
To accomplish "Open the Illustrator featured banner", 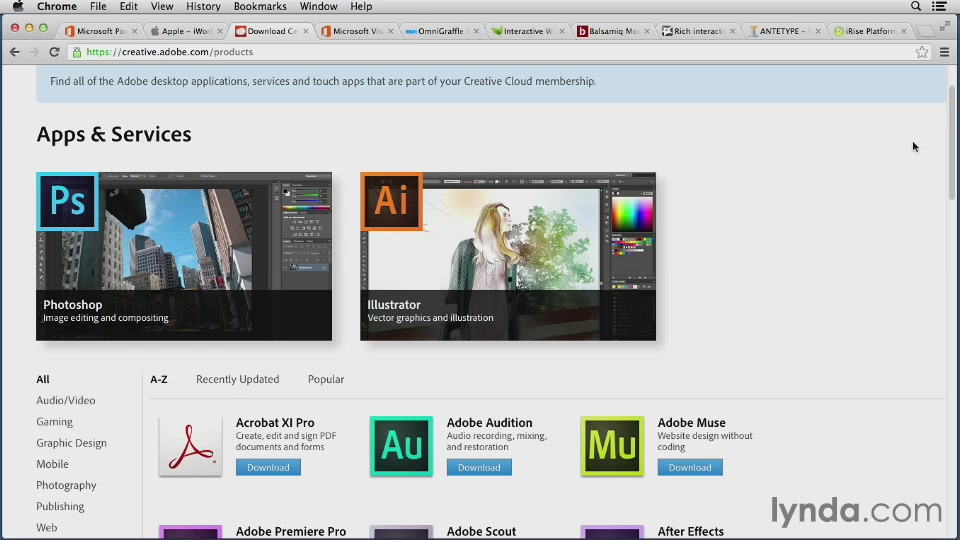I will [x=508, y=256].
